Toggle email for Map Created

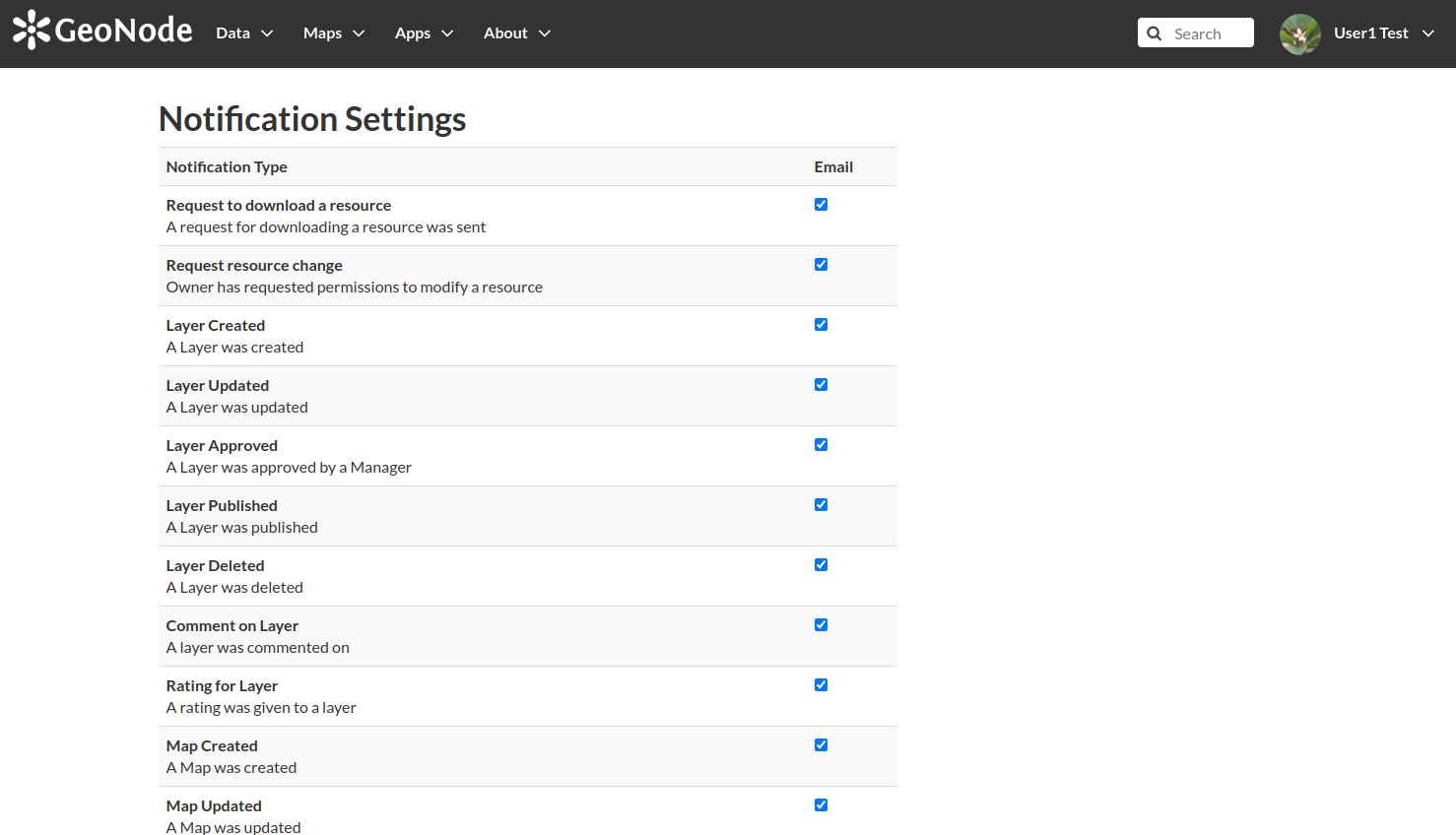(821, 745)
